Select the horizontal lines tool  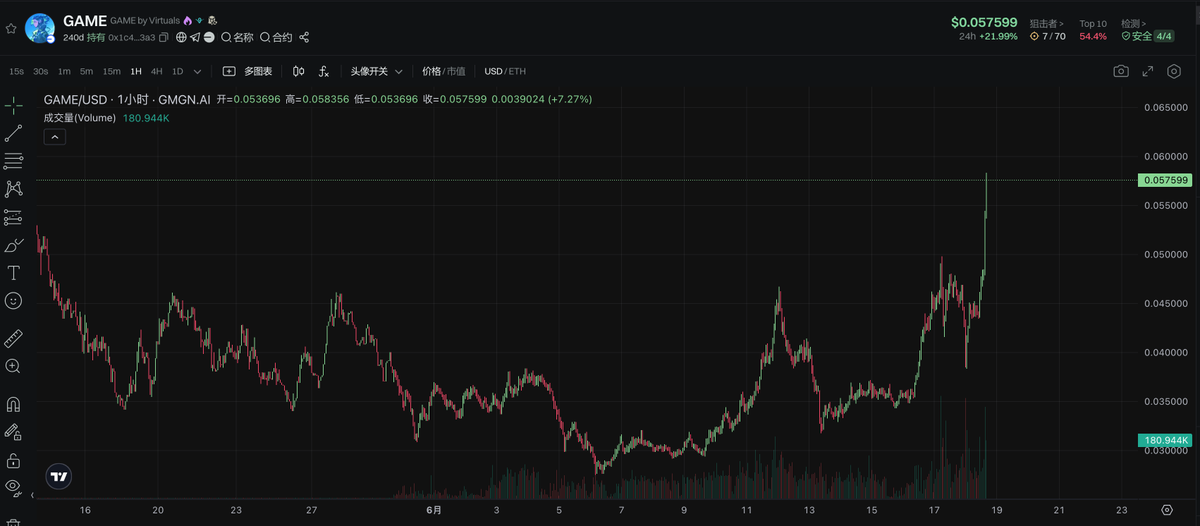13,161
